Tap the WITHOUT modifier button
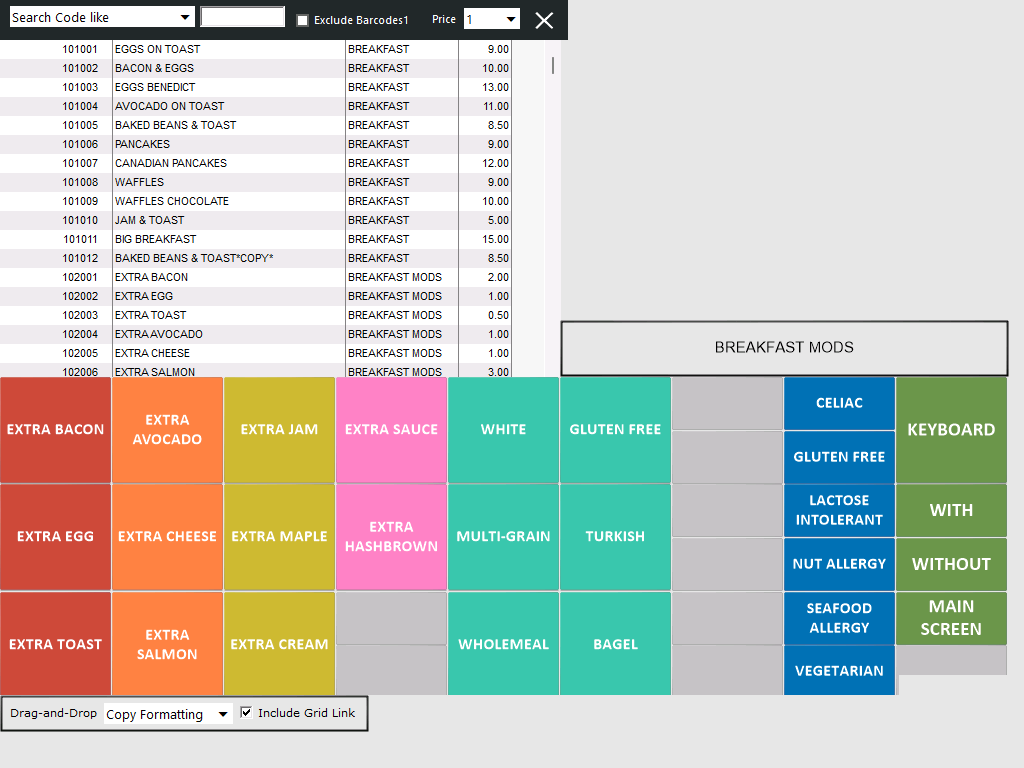1024x768 pixels. [x=951, y=564]
